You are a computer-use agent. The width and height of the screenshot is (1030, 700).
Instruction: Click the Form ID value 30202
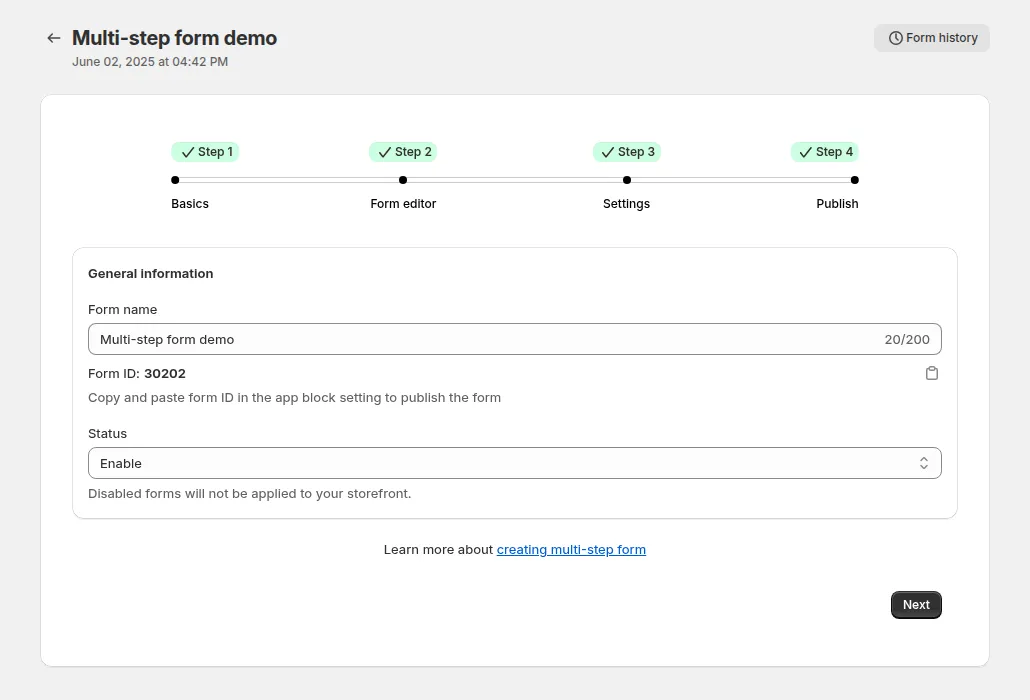[x=165, y=374]
